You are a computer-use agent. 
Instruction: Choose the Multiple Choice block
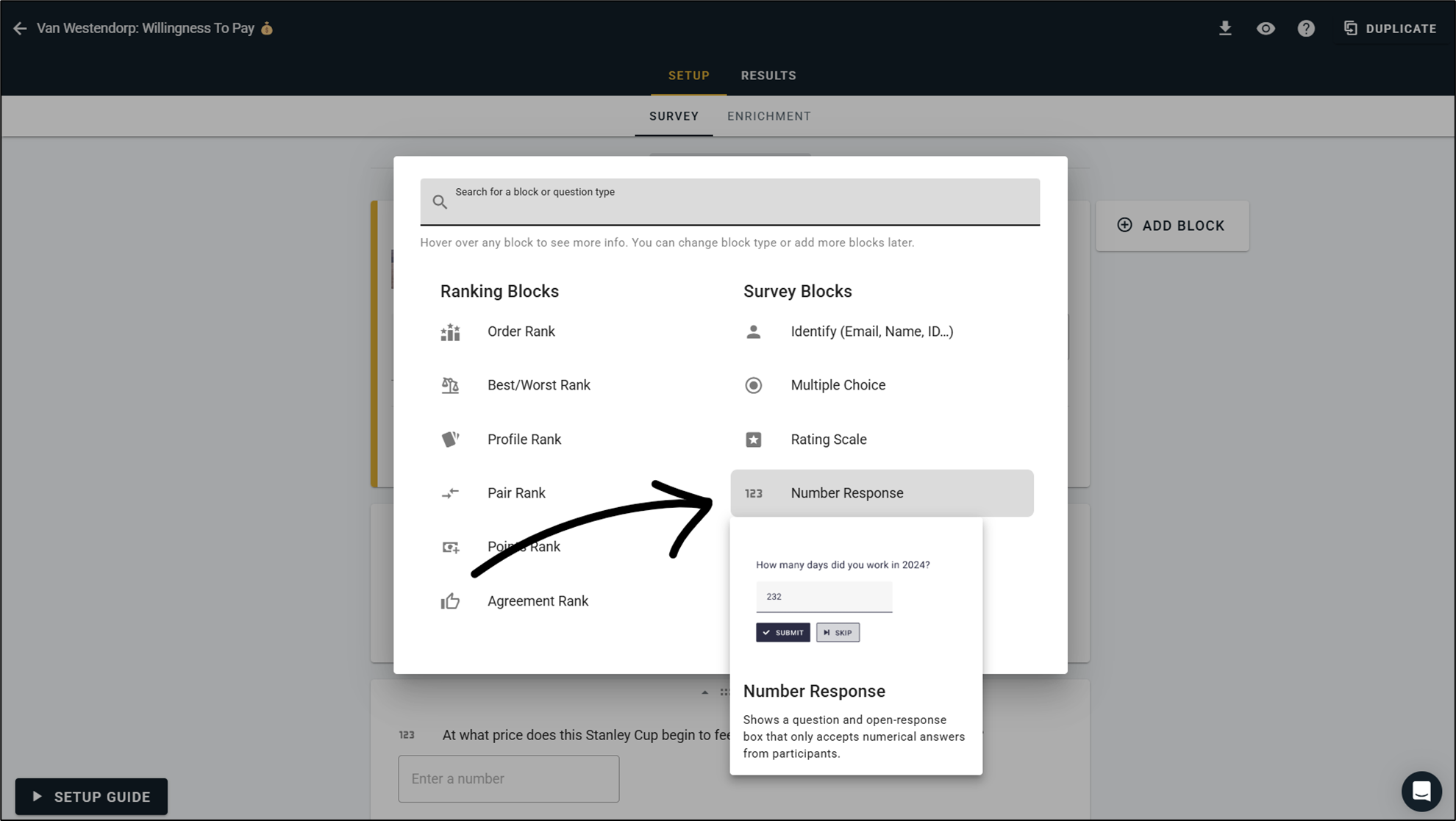(x=838, y=385)
